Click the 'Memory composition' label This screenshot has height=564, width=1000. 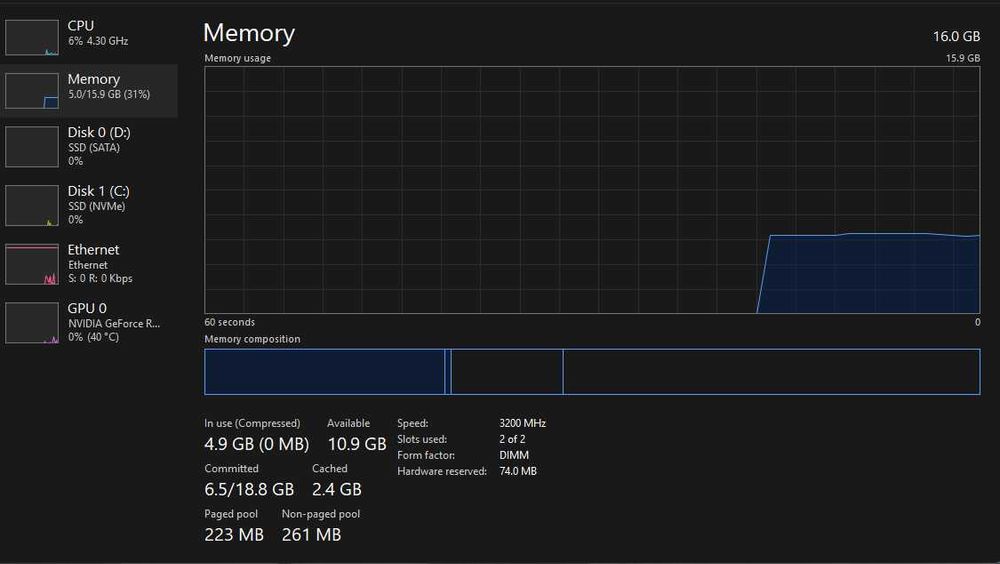252,339
